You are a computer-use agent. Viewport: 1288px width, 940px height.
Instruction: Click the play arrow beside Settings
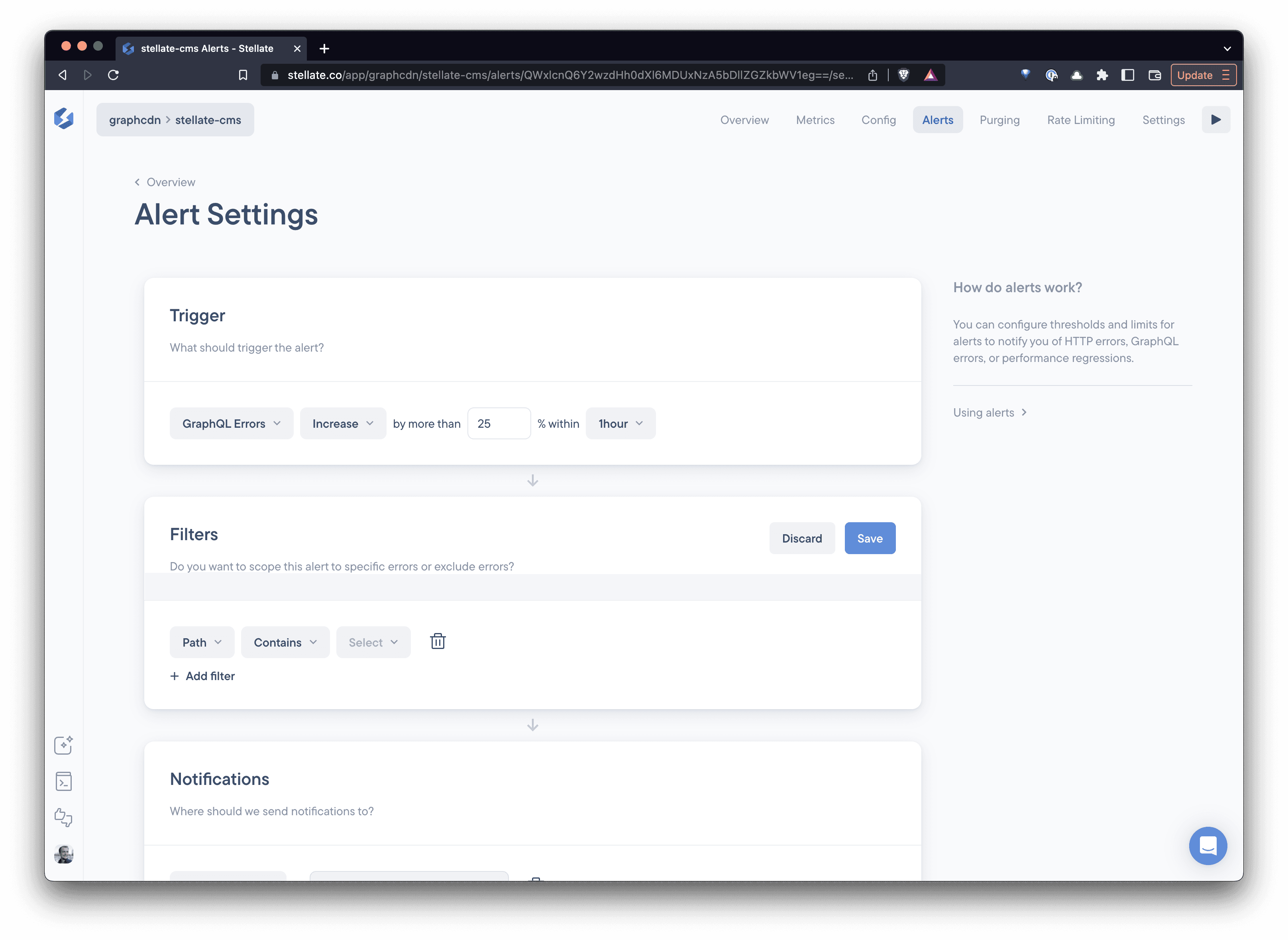pos(1216,120)
